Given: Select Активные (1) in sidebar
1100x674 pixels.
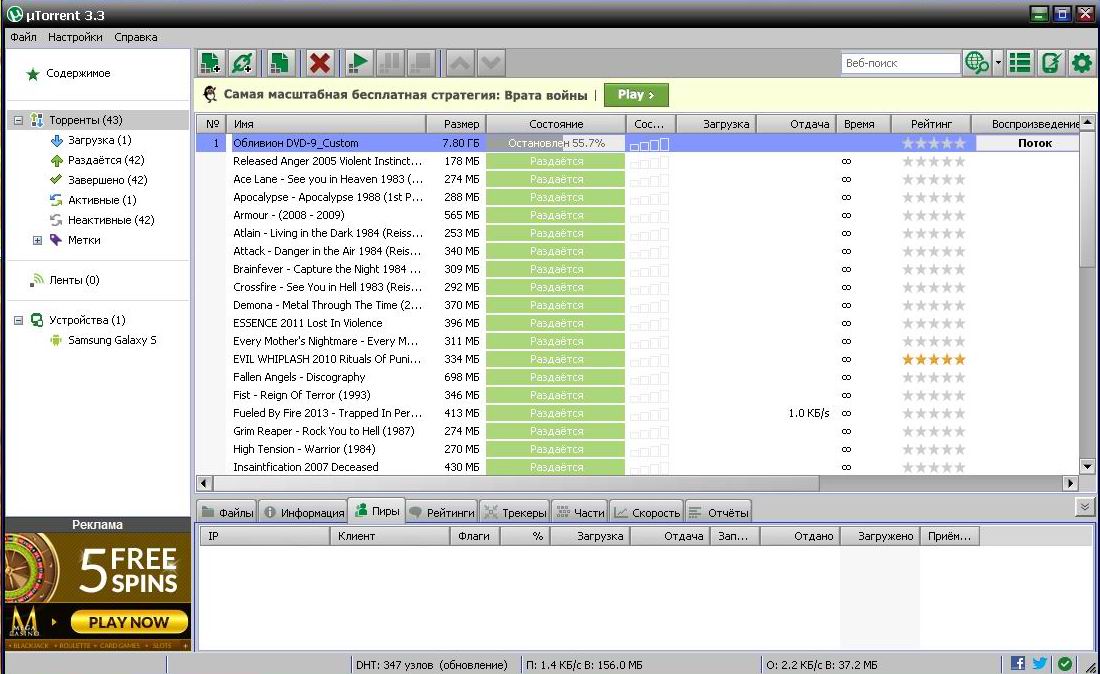Looking at the screenshot, I should [x=102, y=200].
